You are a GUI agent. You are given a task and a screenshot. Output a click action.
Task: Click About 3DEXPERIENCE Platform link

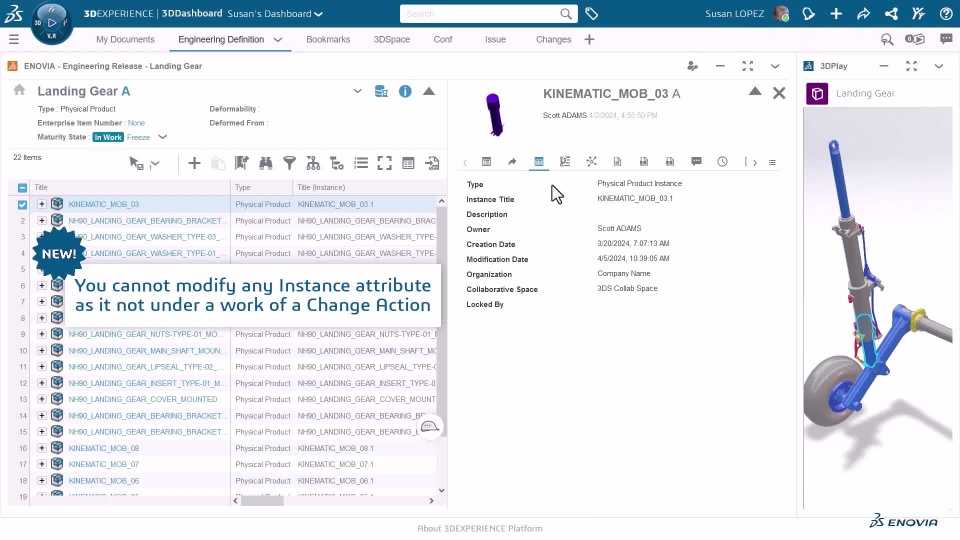click(479, 528)
